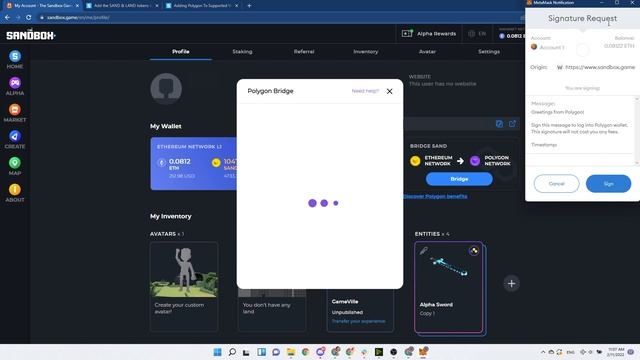The height and width of the screenshot is (360, 640).
Task: Open the taskbar clock and date
Action: coord(616,352)
